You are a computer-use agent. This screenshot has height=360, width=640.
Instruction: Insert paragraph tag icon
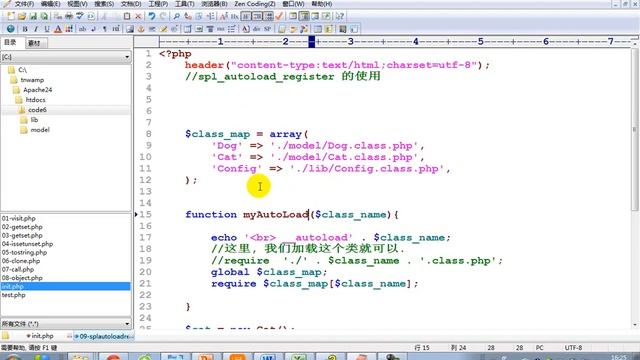(105, 29)
